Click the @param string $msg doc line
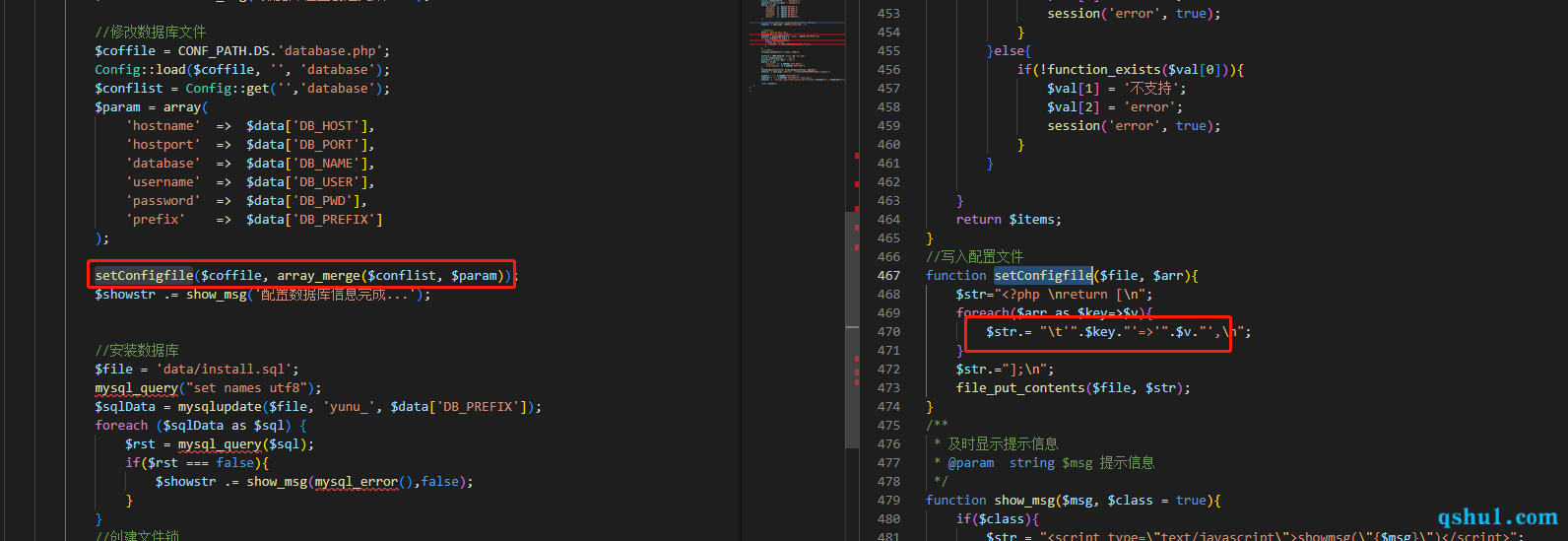 [x=1044, y=463]
